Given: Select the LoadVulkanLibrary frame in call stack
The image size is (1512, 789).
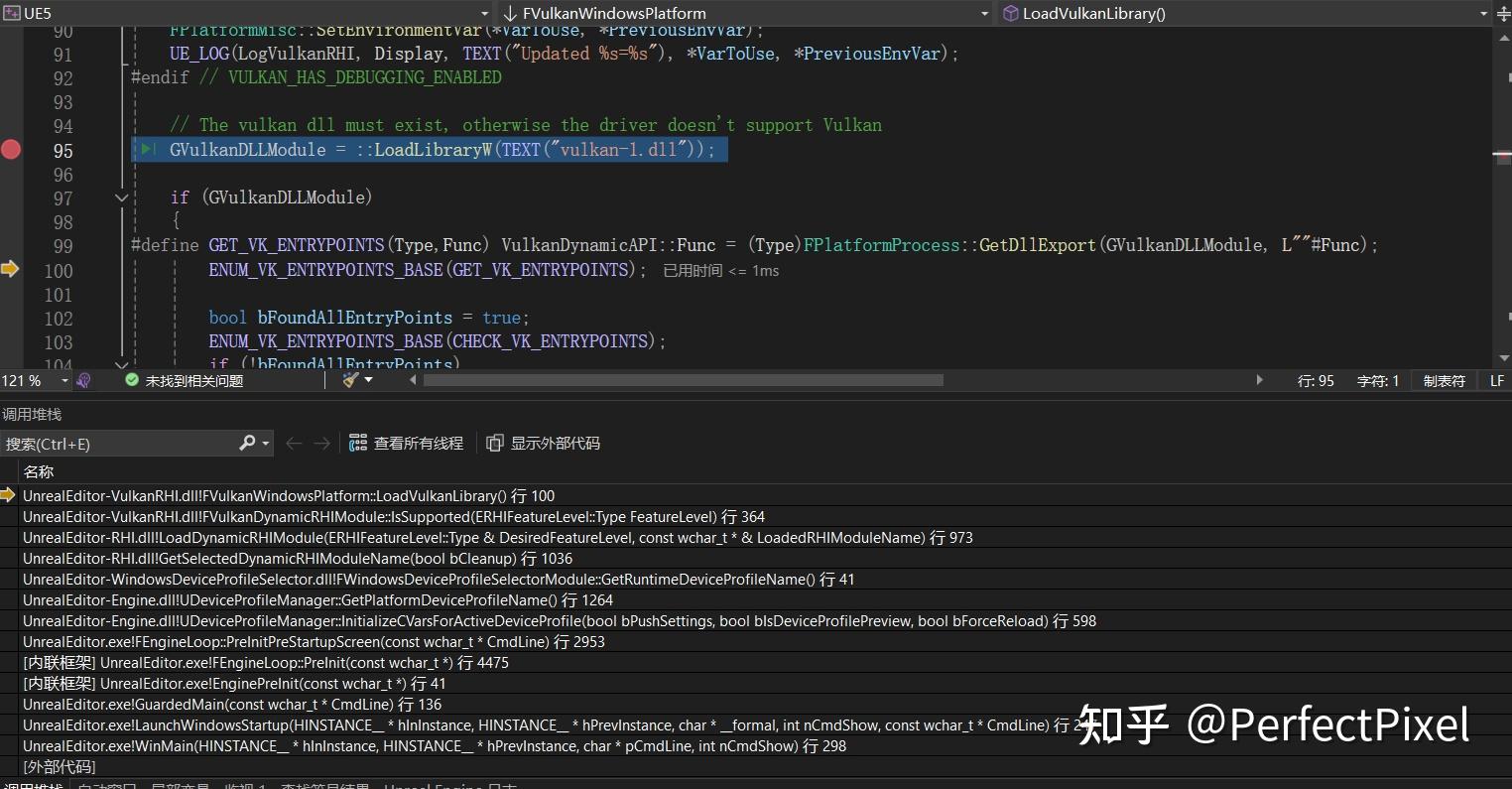Looking at the screenshot, I should [x=288, y=495].
